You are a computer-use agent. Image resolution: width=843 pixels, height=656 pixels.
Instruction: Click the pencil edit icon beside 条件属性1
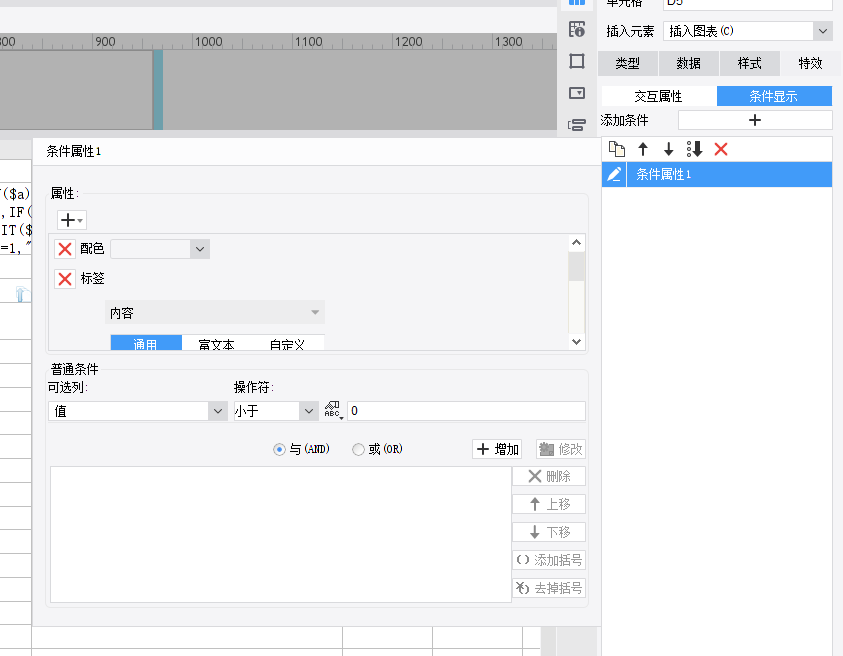coord(614,175)
